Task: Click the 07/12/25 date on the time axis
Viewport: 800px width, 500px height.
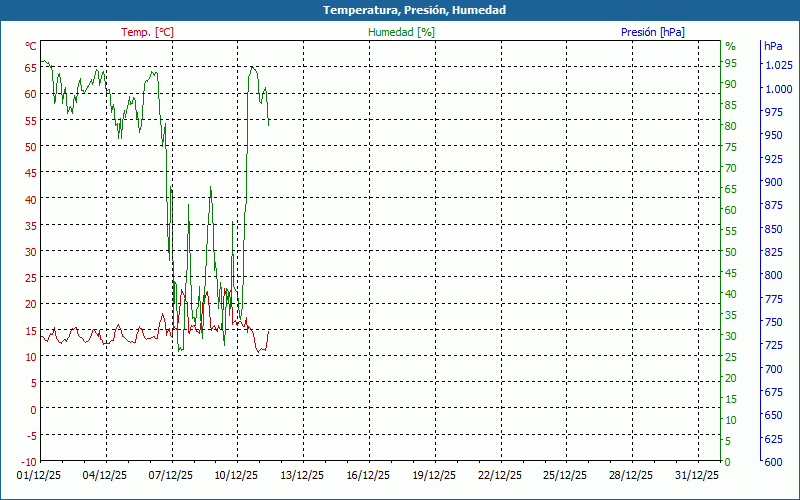Action: pos(172,476)
